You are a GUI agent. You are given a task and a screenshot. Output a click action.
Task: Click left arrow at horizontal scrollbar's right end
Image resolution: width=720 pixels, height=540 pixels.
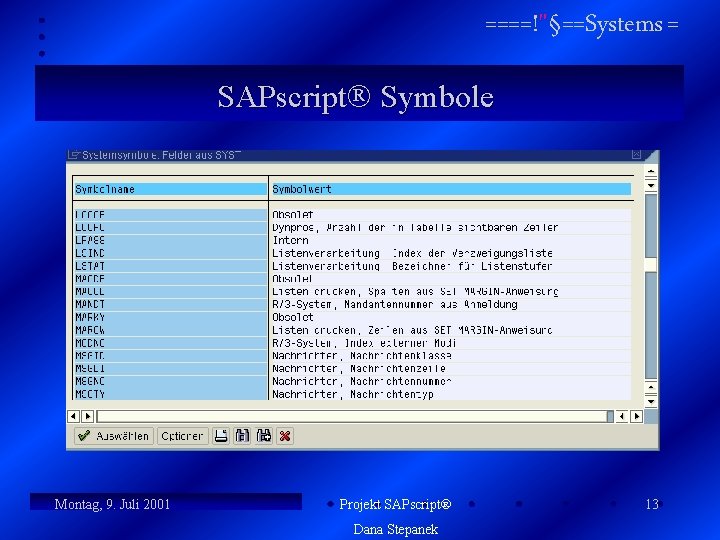622,416
